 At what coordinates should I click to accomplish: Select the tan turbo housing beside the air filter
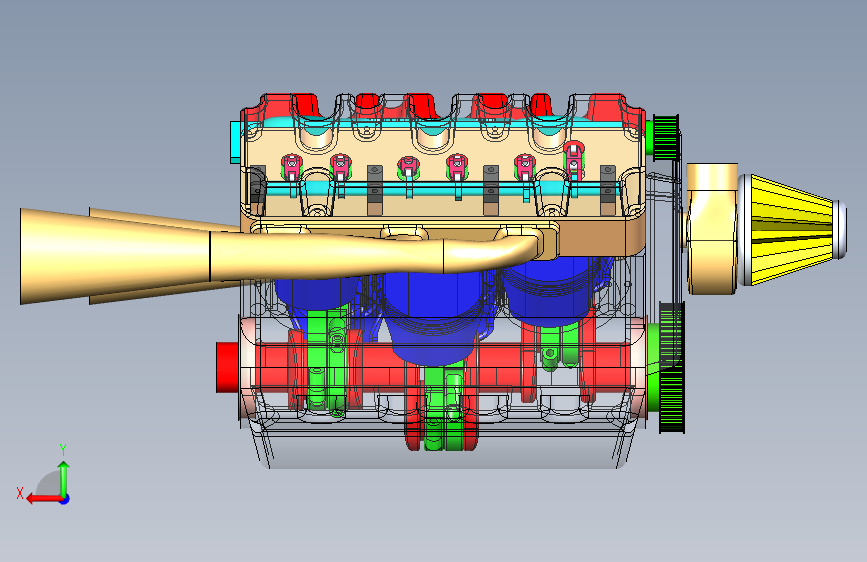[712, 228]
